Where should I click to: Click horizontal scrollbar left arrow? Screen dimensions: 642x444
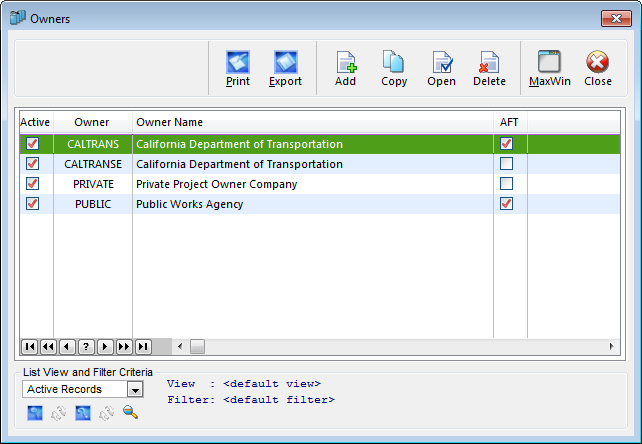tap(180, 347)
